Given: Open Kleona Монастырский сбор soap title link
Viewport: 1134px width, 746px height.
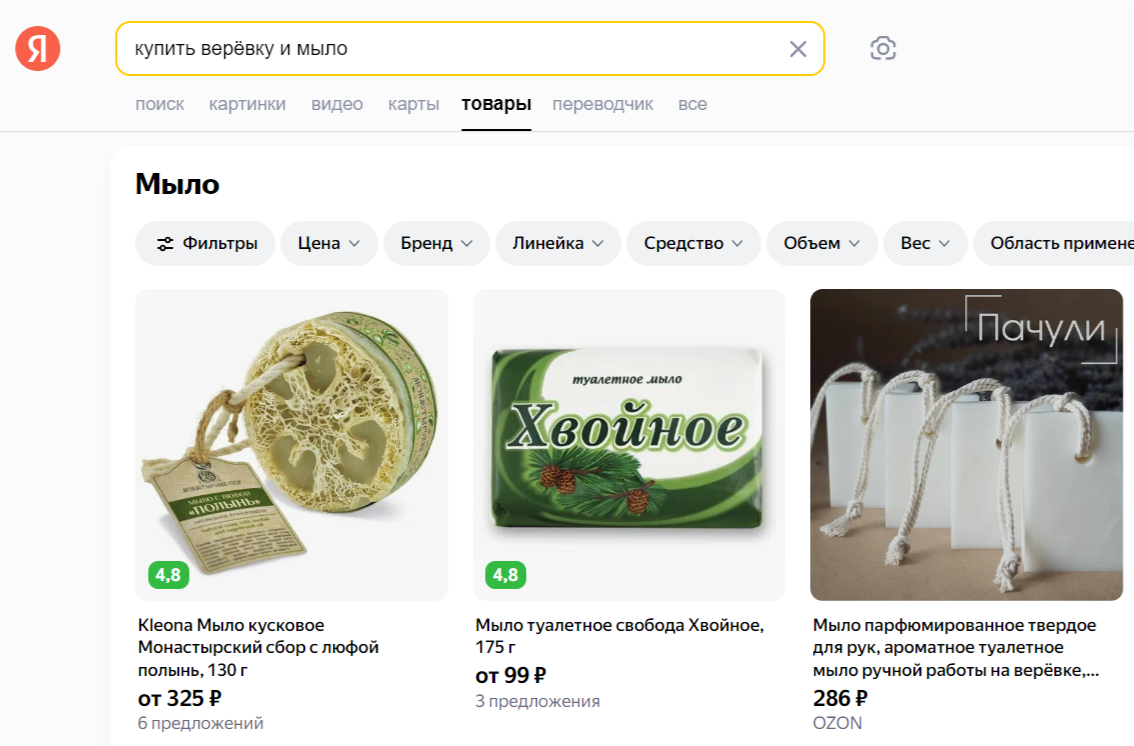Looking at the screenshot, I should coord(258,647).
